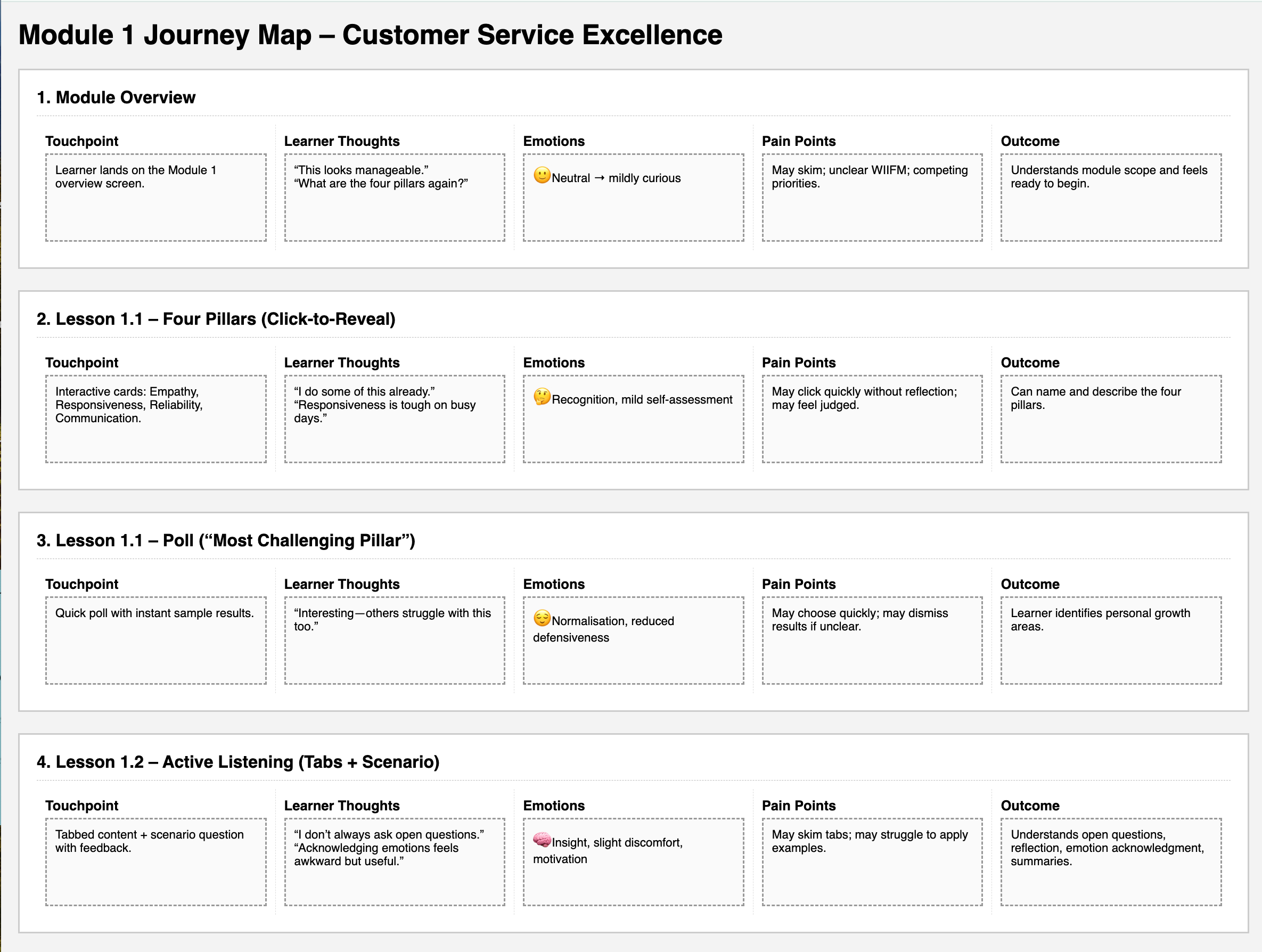Click the 'Lesson 1.1 – Poll' section heading
1262x952 pixels.
tap(225, 540)
